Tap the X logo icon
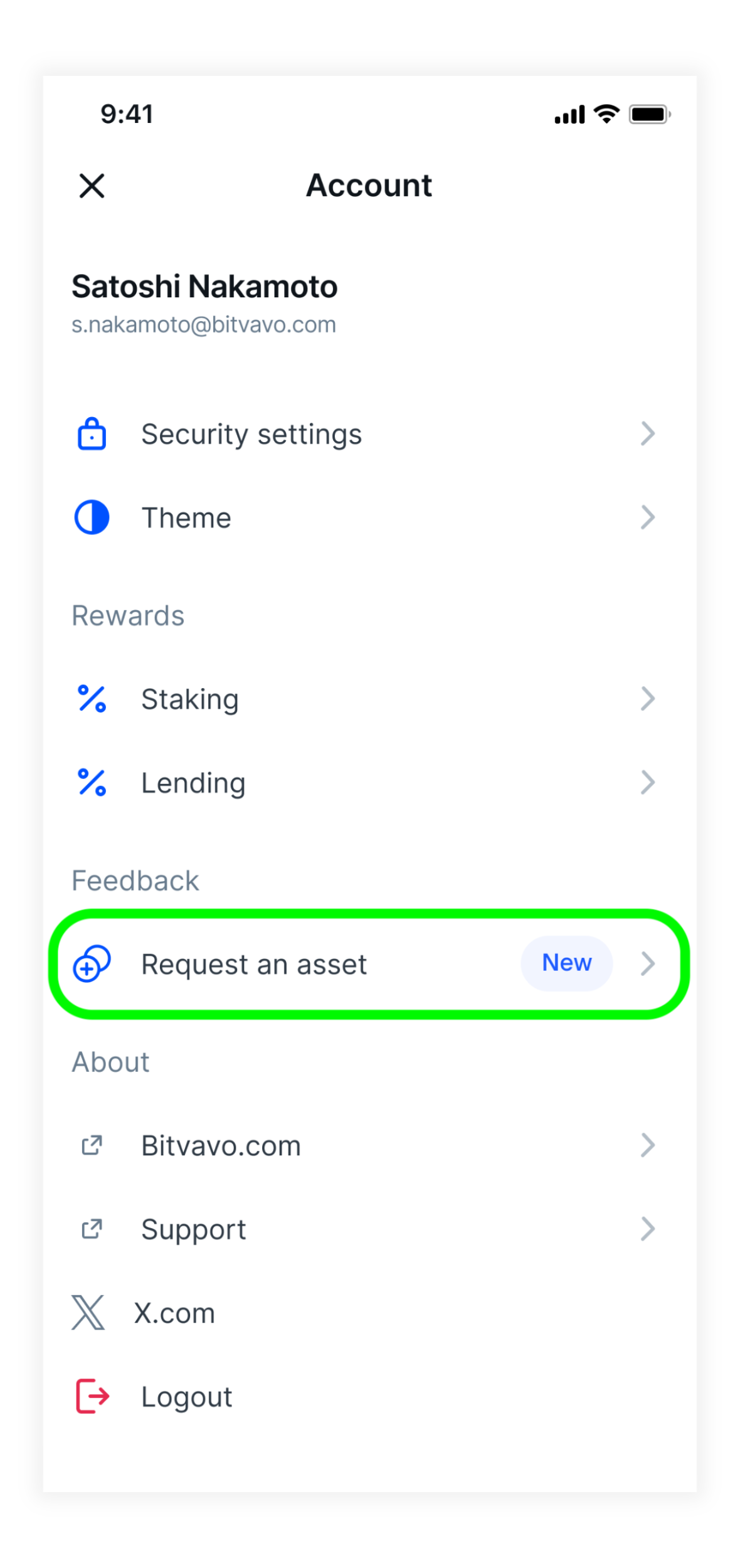Image resolution: width=740 pixels, height=1568 pixels. [x=88, y=1313]
